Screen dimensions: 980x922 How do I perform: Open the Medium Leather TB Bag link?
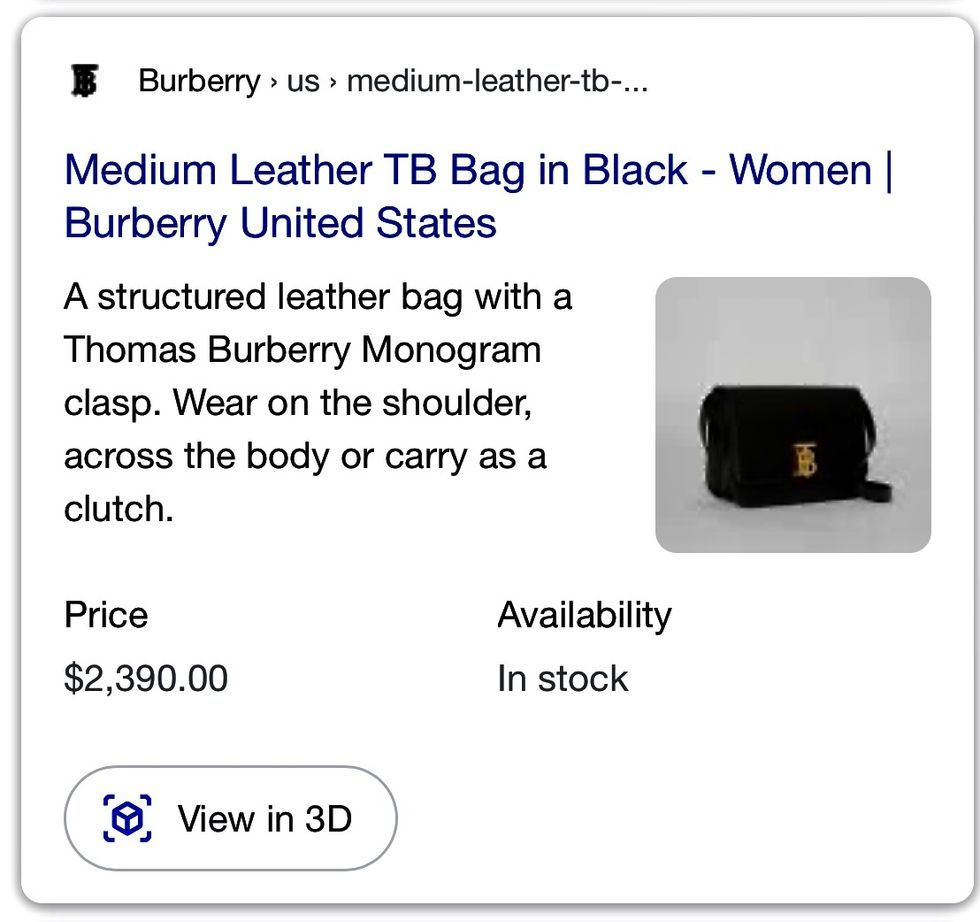click(376, 170)
